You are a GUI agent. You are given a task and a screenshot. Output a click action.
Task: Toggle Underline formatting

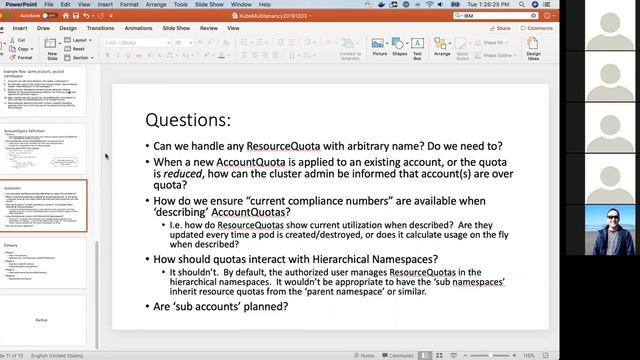click(128, 55)
